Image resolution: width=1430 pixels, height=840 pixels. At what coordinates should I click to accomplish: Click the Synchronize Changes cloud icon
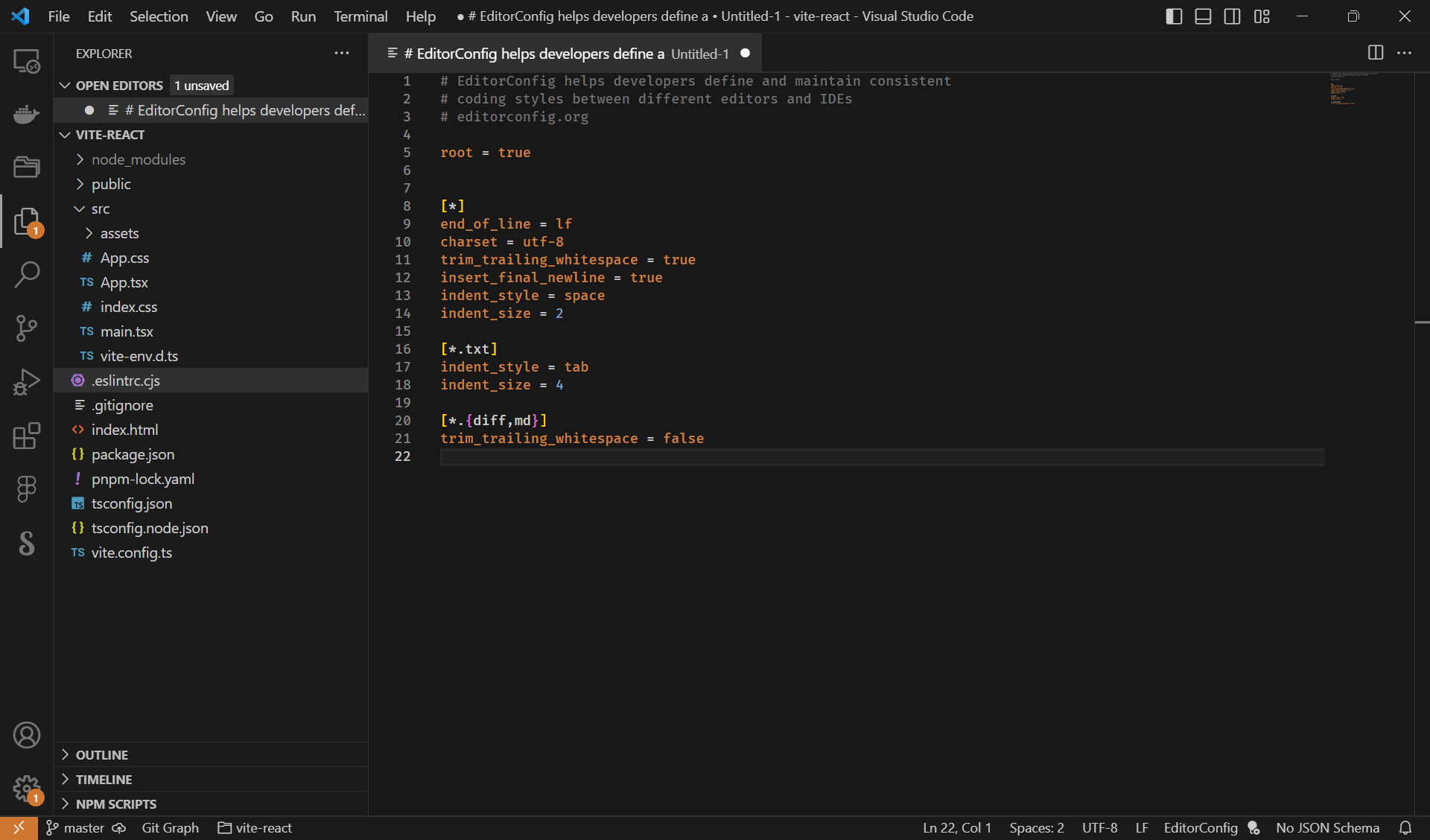(x=119, y=828)
